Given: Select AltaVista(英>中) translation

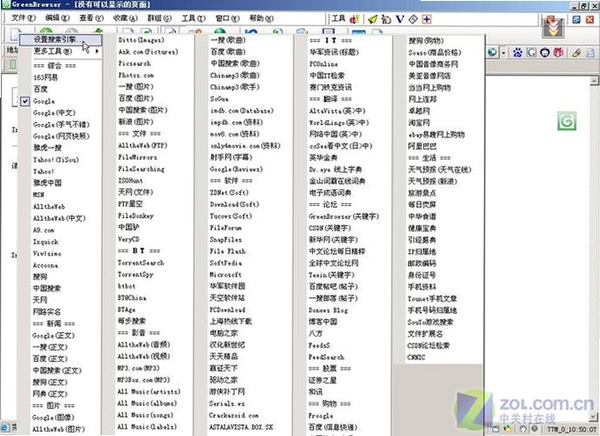Looking at the screenshot, I should (337, 111).
